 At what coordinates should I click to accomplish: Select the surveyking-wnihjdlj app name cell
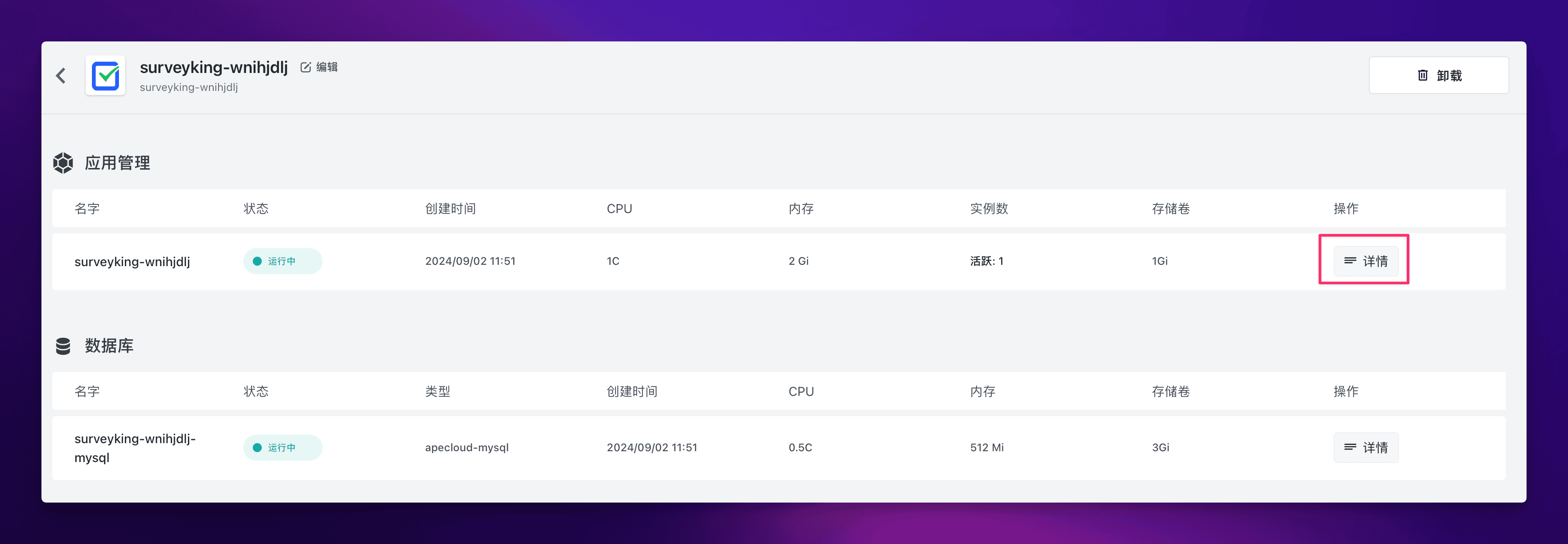[132, 262]
